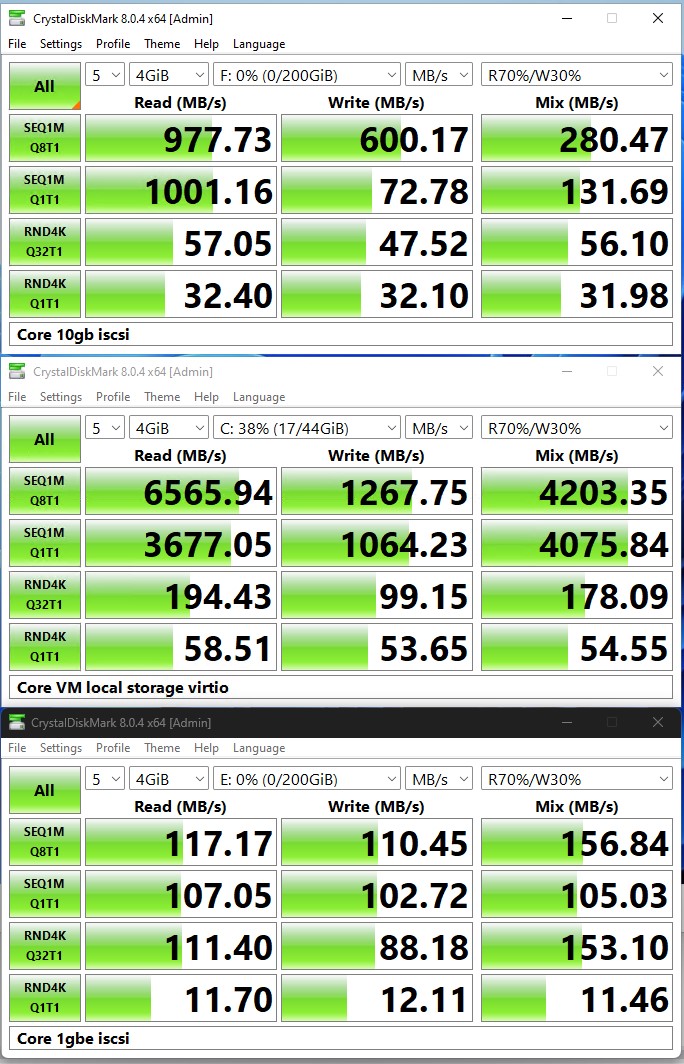Open MB/s unit dropdown in E: drive window

click(438, 779)
